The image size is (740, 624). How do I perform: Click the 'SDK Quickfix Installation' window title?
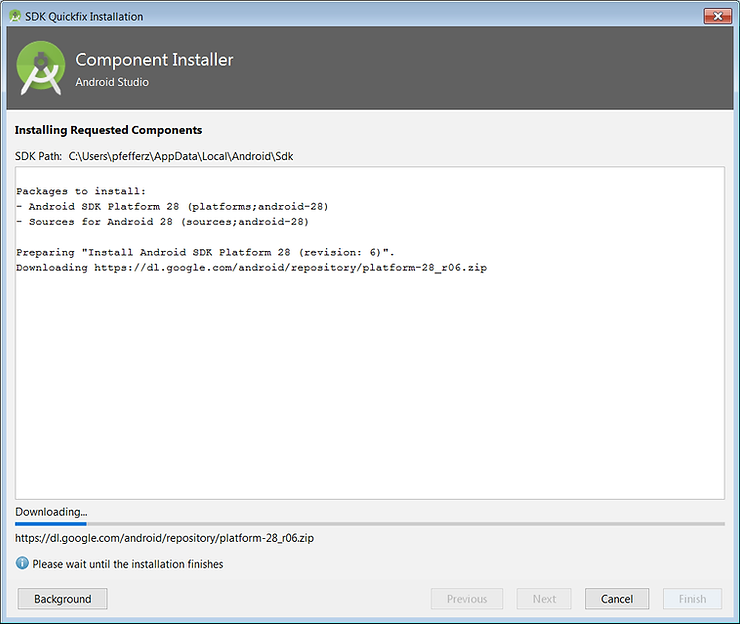click(x=84, y=17)
